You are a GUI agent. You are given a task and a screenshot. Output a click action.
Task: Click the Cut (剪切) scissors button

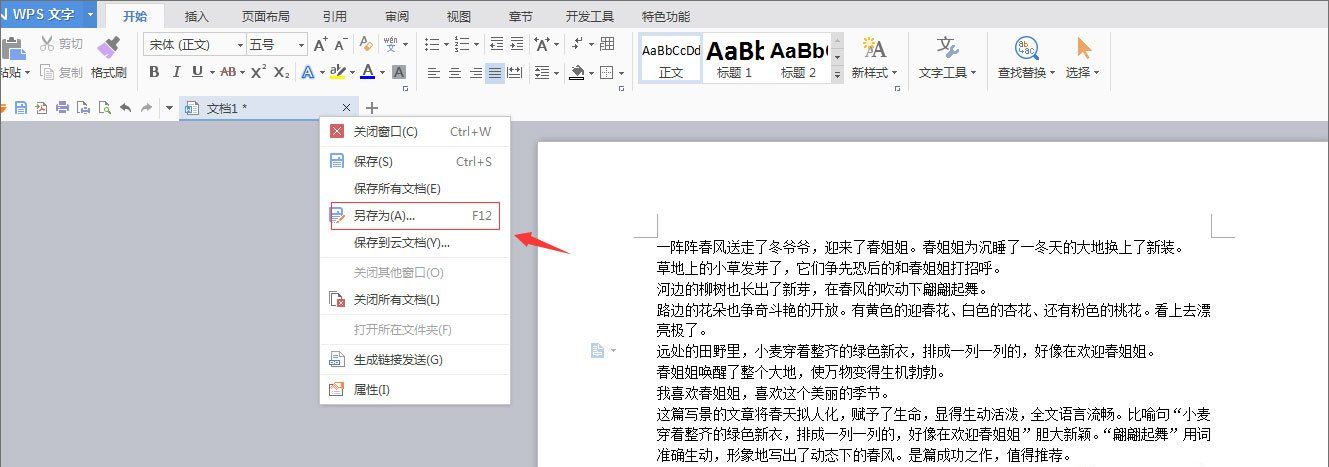(x=61, y=44)
